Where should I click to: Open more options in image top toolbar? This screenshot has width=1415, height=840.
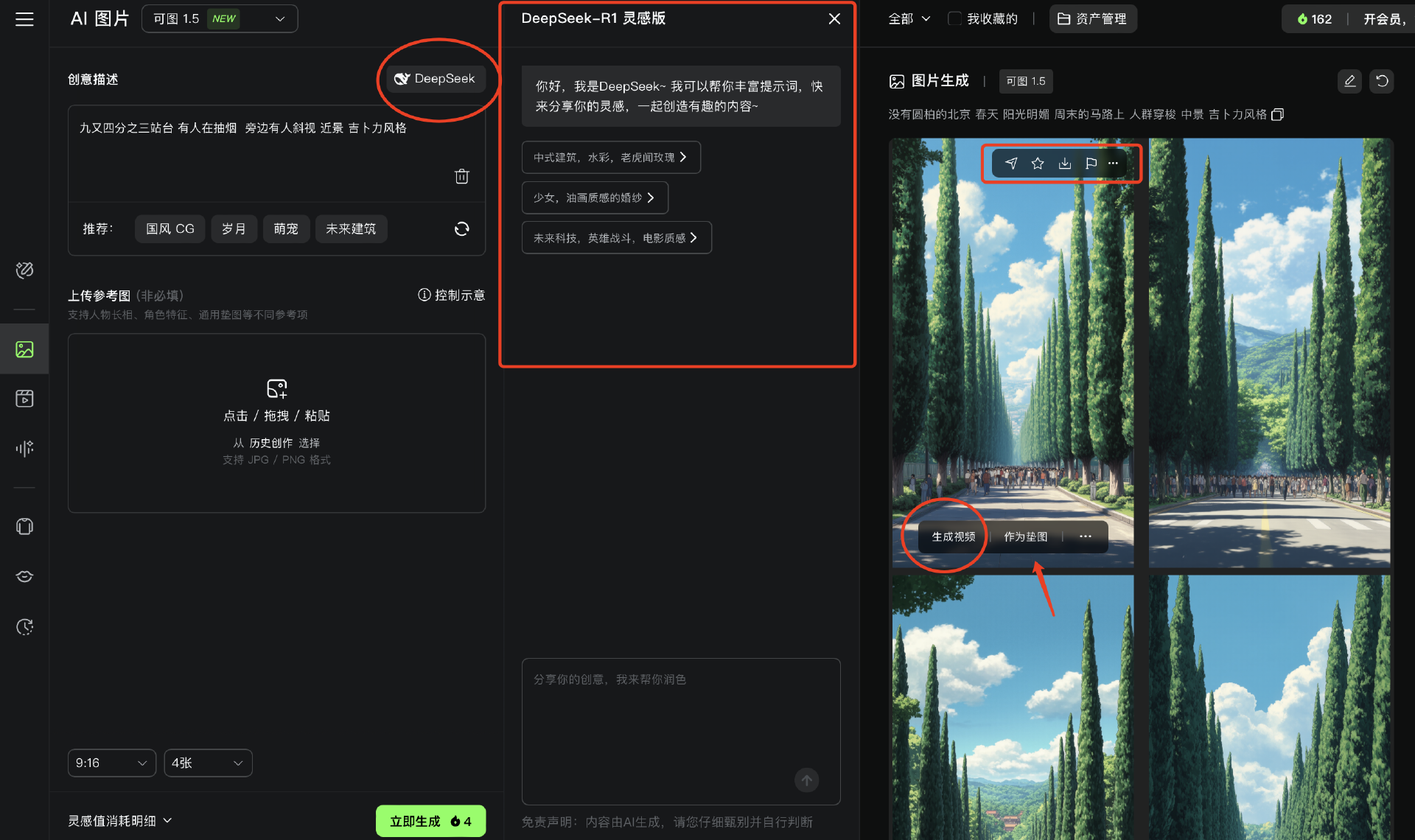click(x=1114, y=164)
